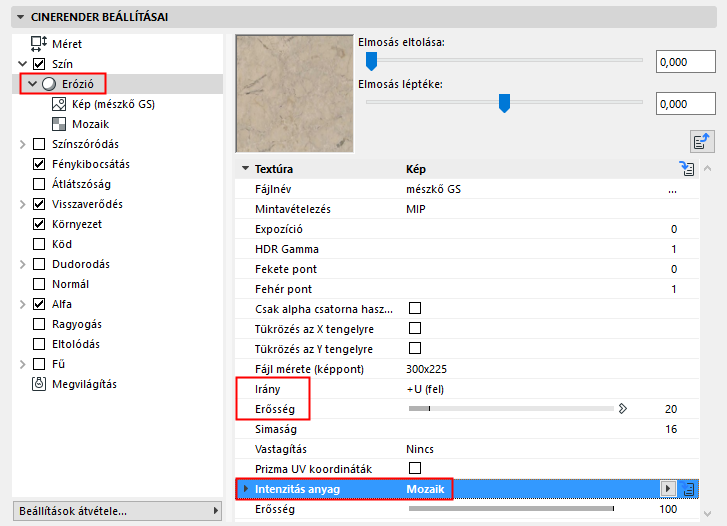727x526 pixels.
Task: Expand the Visszaverődés tree node
Action: click(22, 204)
